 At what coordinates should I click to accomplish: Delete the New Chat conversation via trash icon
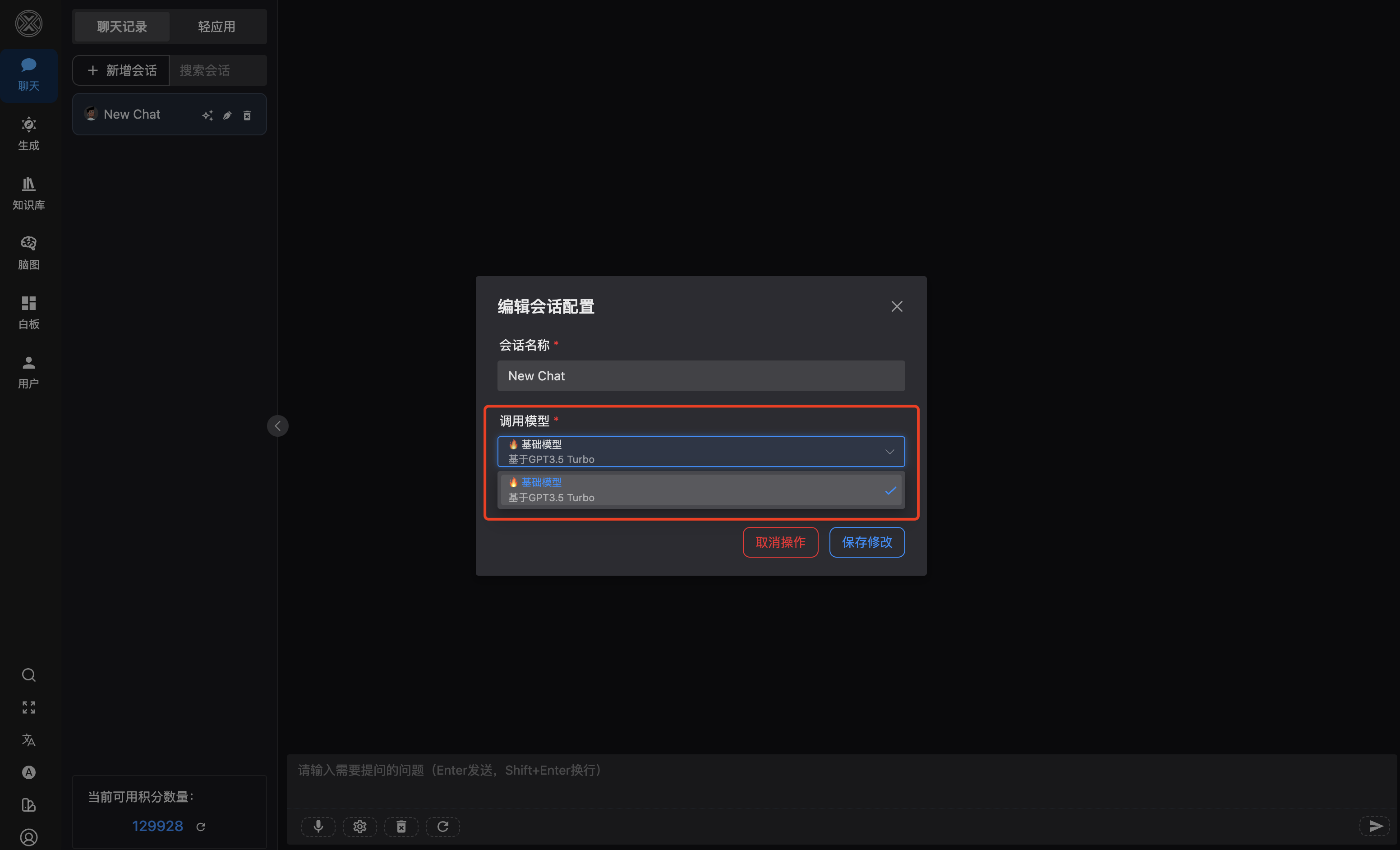[x=247, y=115]
